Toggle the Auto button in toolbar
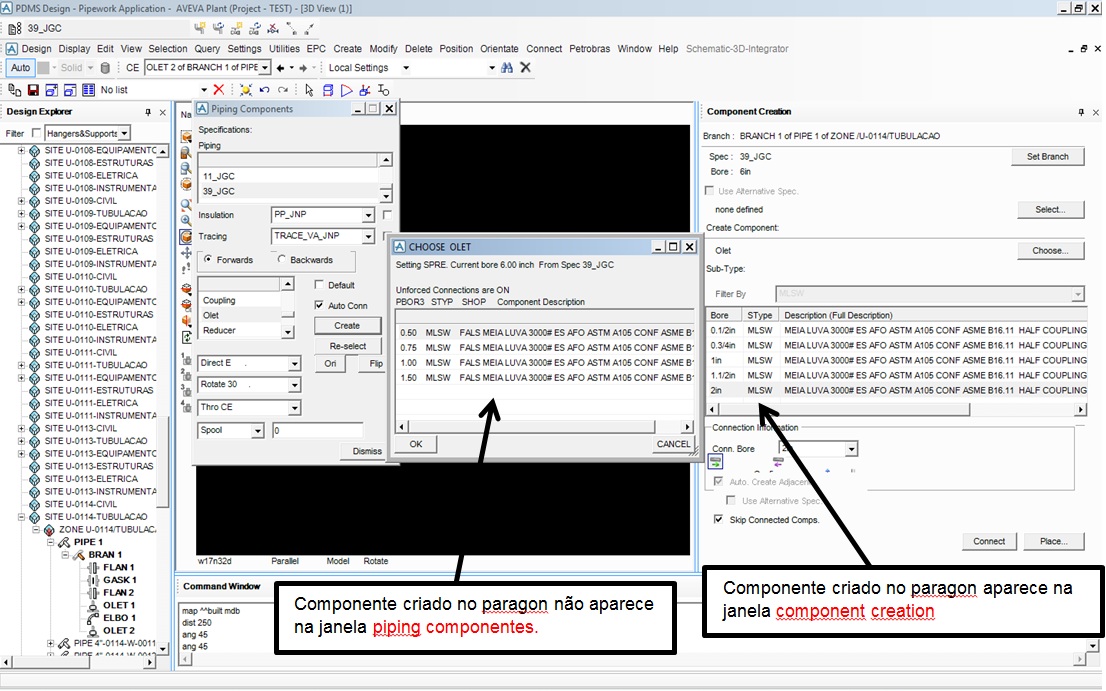 pyautogui.click(x=20, y=68)
